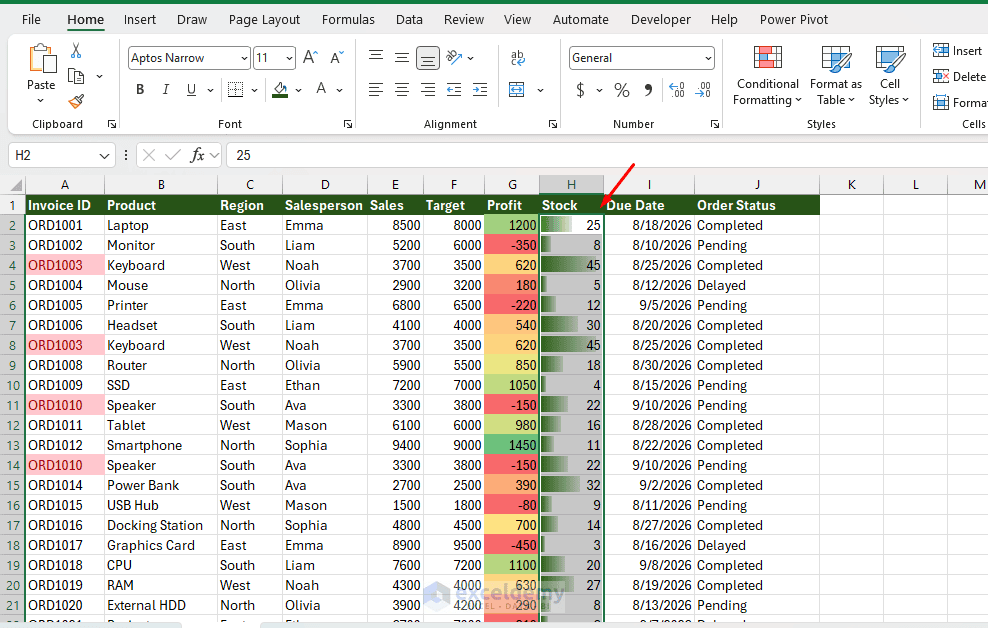This screenshot has width=988, height=628.
Task: Open Format as Table gallery
Action: tap(836, 76)
